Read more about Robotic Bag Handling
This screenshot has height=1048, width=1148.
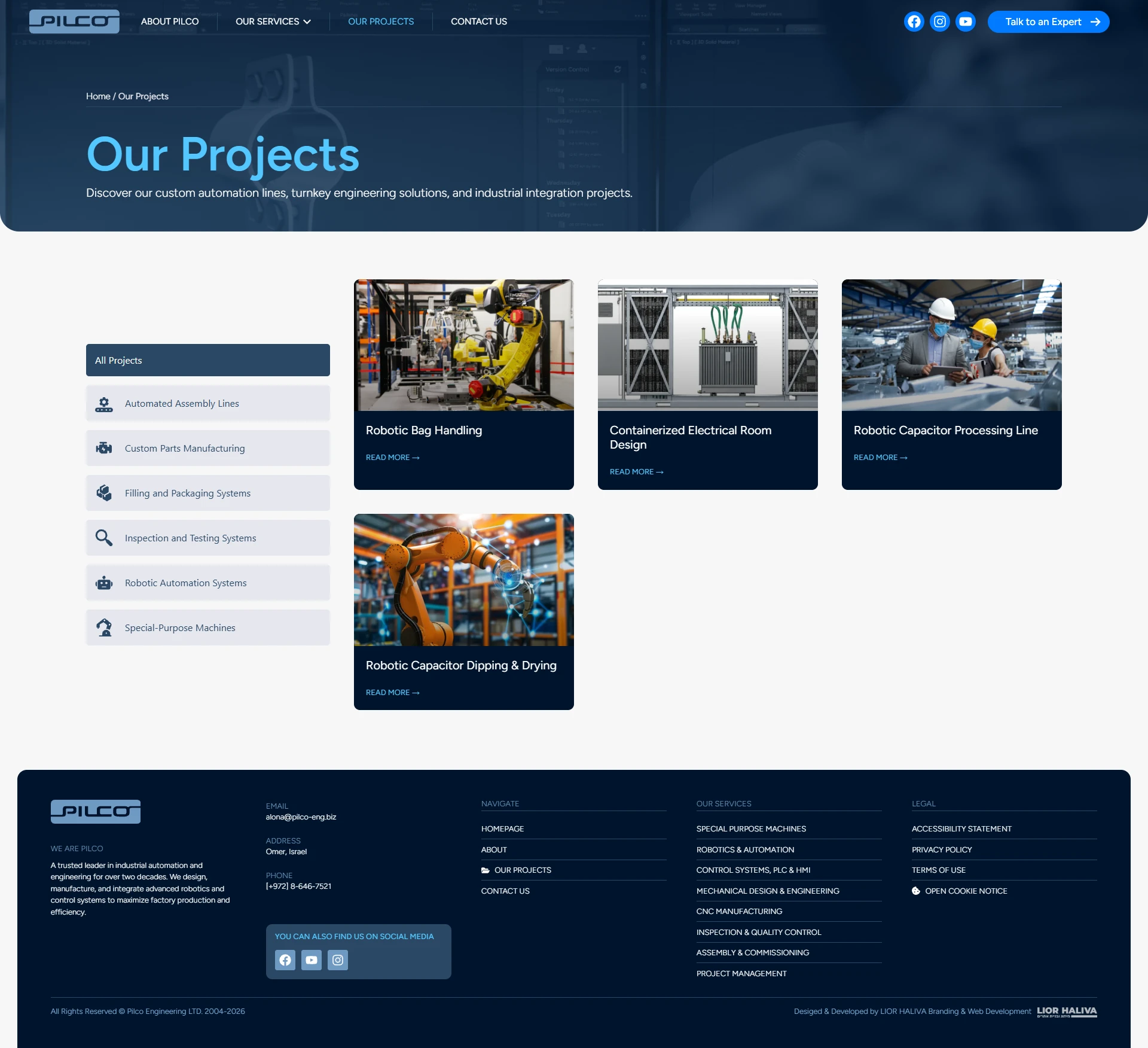393,458
